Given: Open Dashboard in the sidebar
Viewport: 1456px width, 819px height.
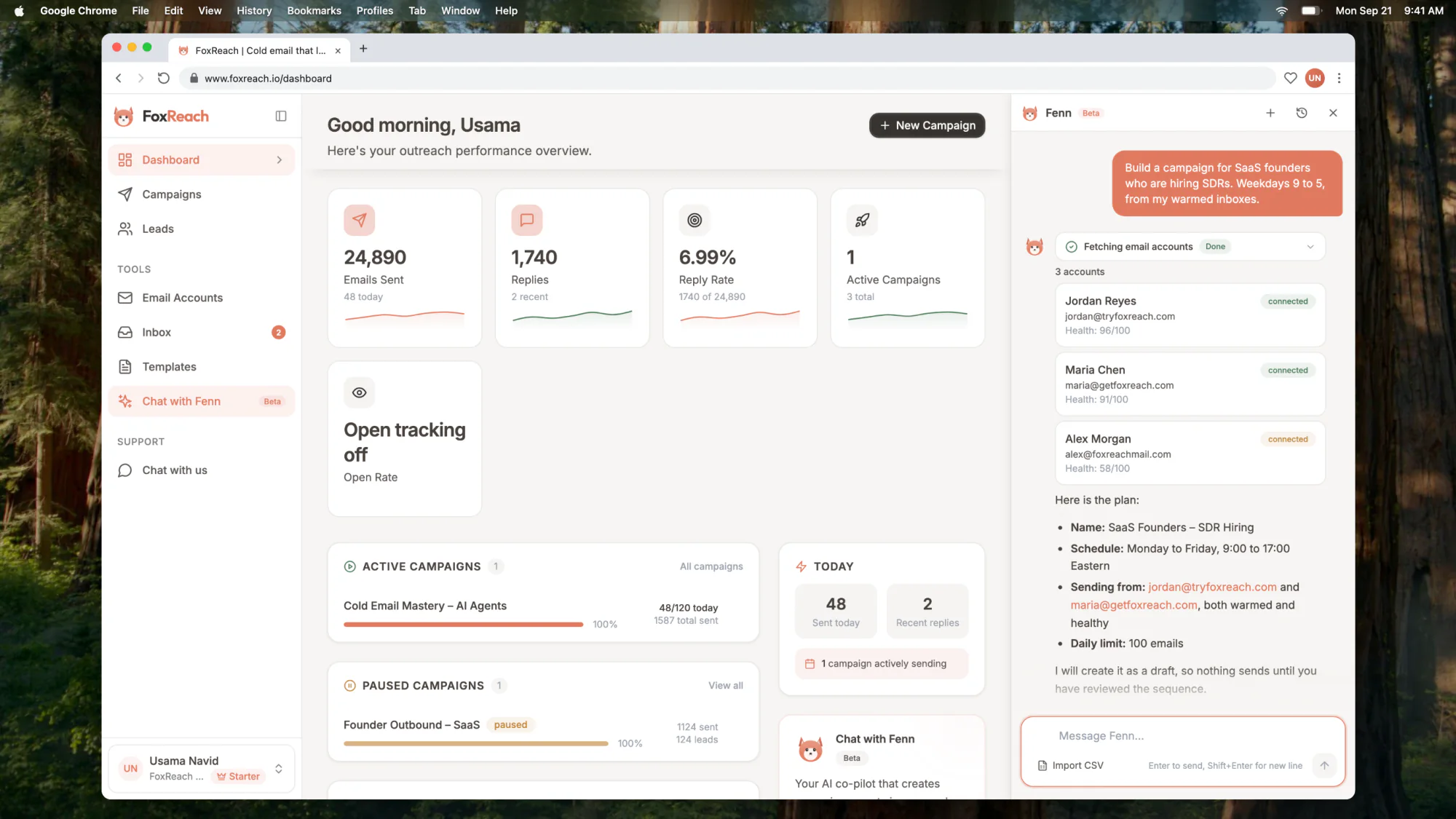Looking at the screenshot, I should (202, 160).
